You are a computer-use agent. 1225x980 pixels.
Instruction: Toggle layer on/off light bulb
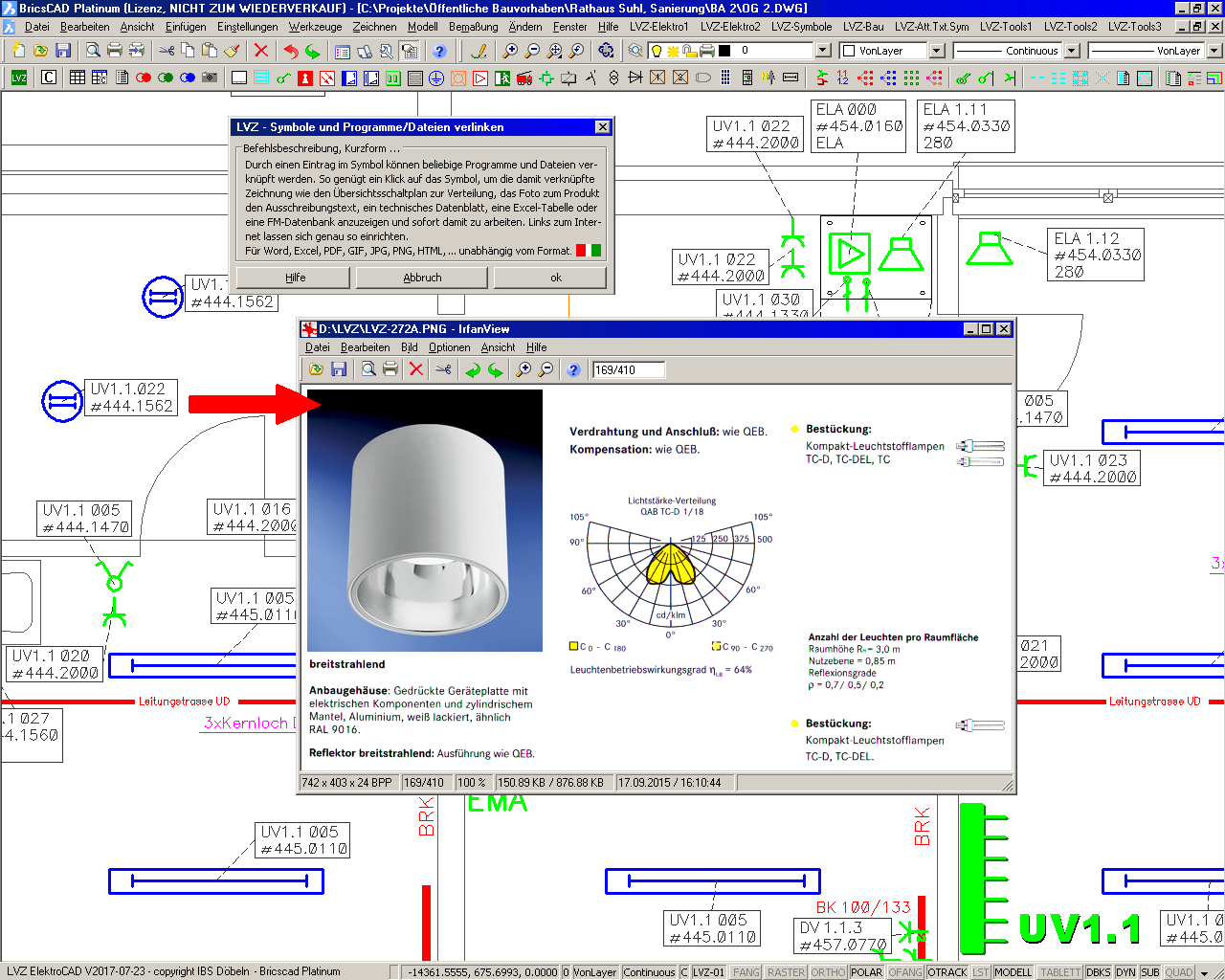(657, 51)
